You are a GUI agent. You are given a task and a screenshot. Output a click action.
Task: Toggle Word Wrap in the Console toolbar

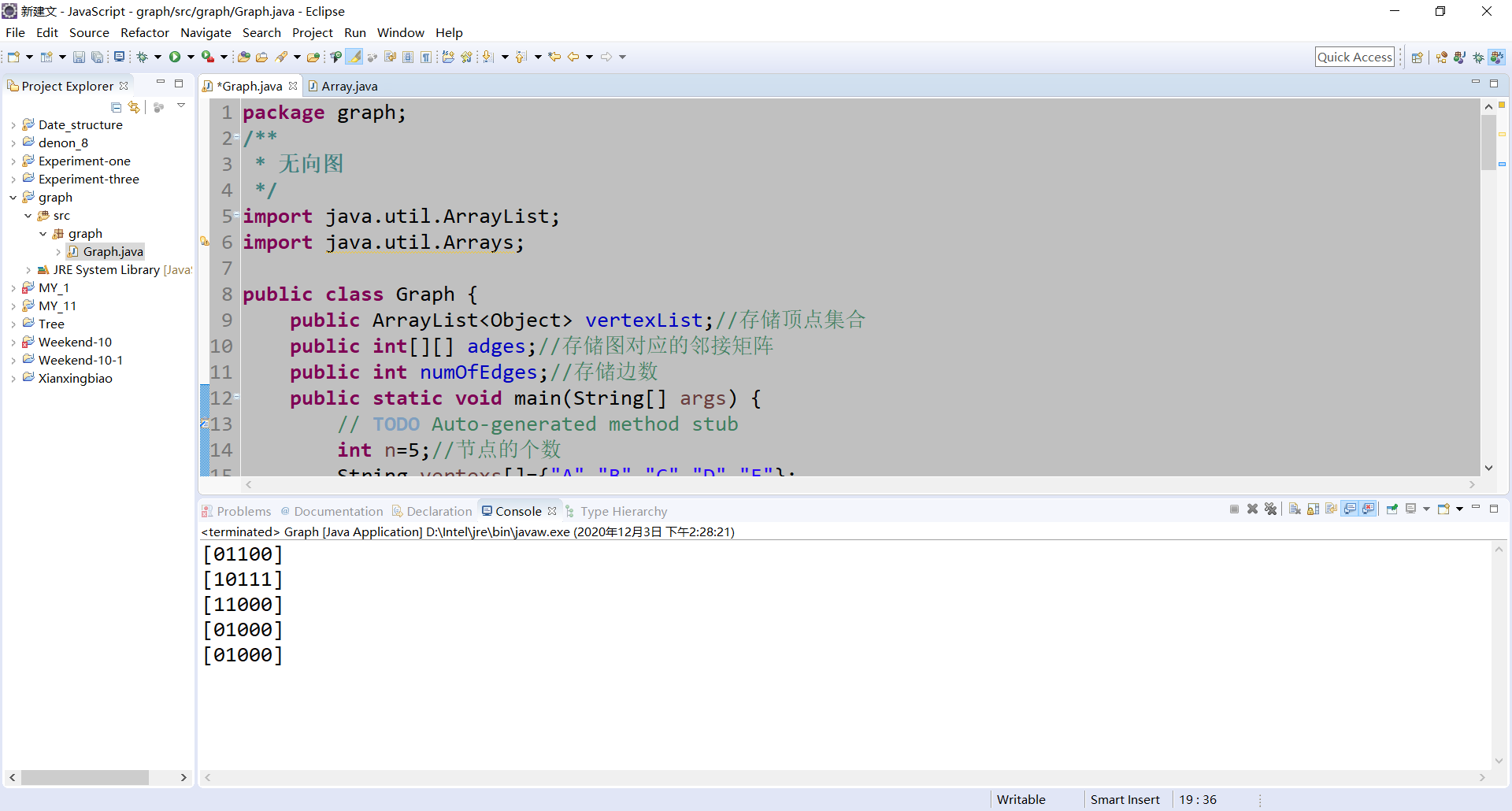point(1331,509)
